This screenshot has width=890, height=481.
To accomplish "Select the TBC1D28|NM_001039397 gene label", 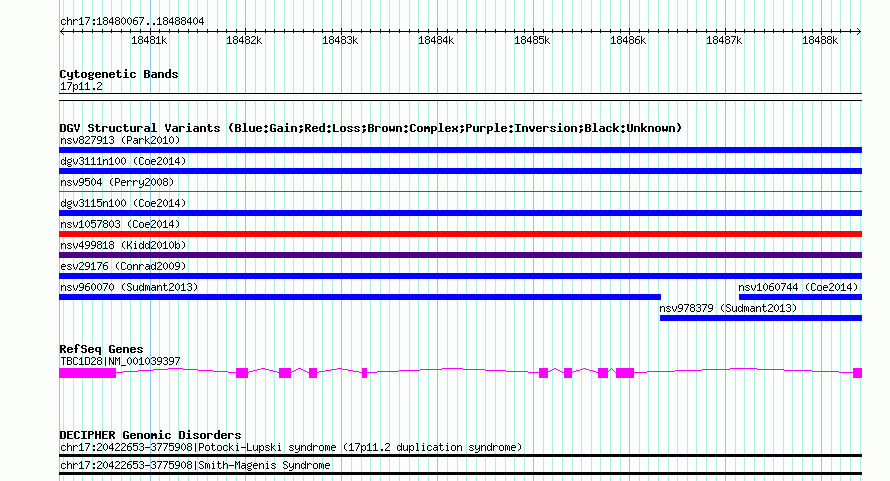I will [x=120, y=361].
